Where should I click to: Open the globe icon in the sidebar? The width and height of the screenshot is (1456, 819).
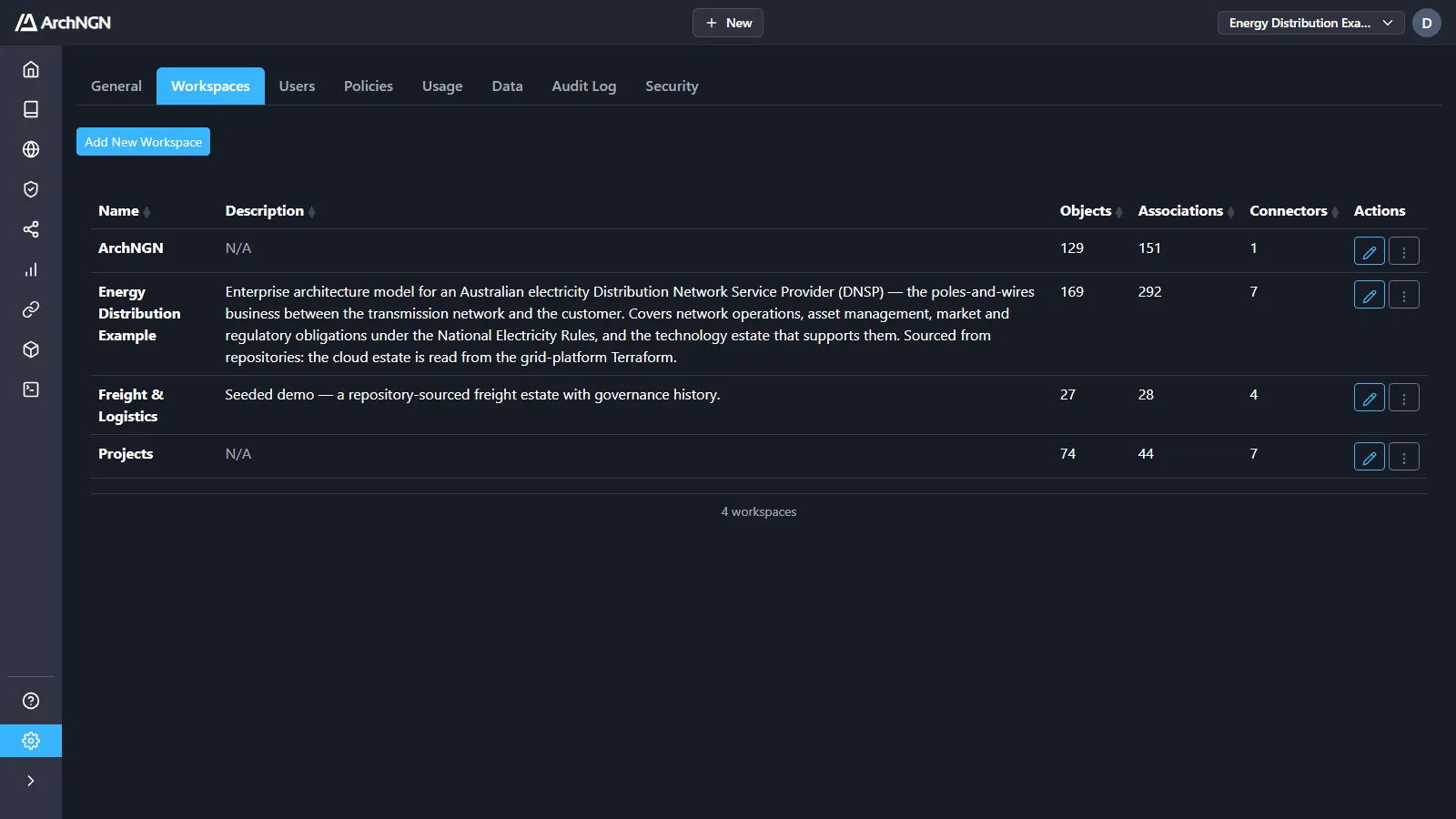click(31, 149)
